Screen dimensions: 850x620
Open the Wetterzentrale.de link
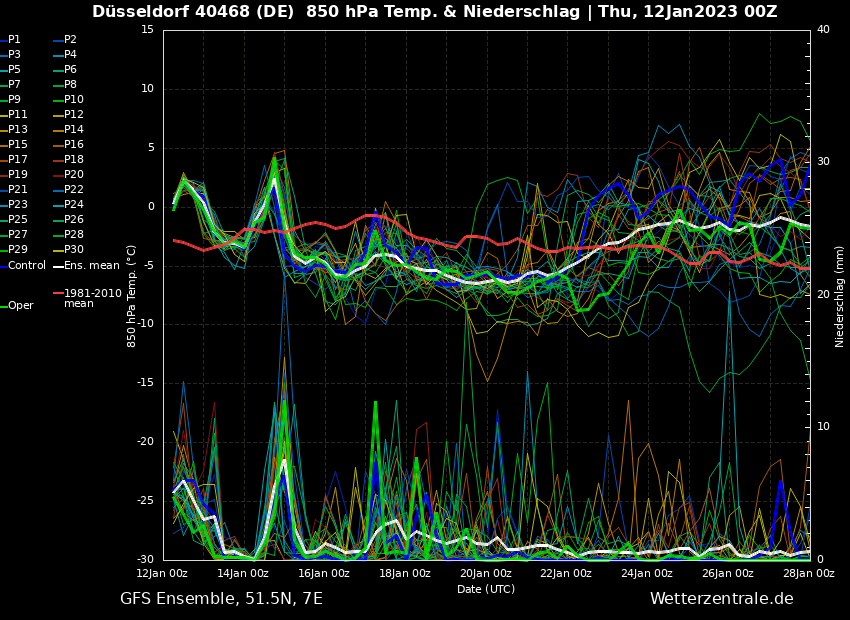pyautogui.click(x=721, y=599)
